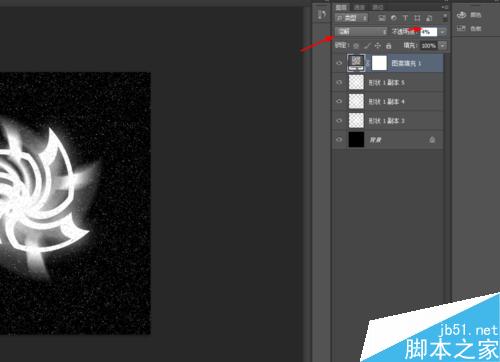Hide the 图案填充 1 layer via eye icon
This screenshot has width=500, height=362.
[339, 63]
